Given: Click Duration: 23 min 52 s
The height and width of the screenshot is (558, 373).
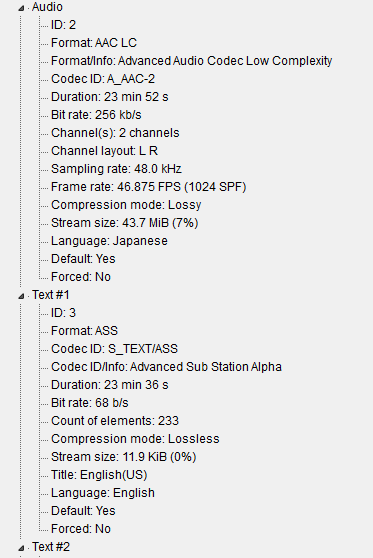Looking at the screenshot, I should tap(110, 97).
